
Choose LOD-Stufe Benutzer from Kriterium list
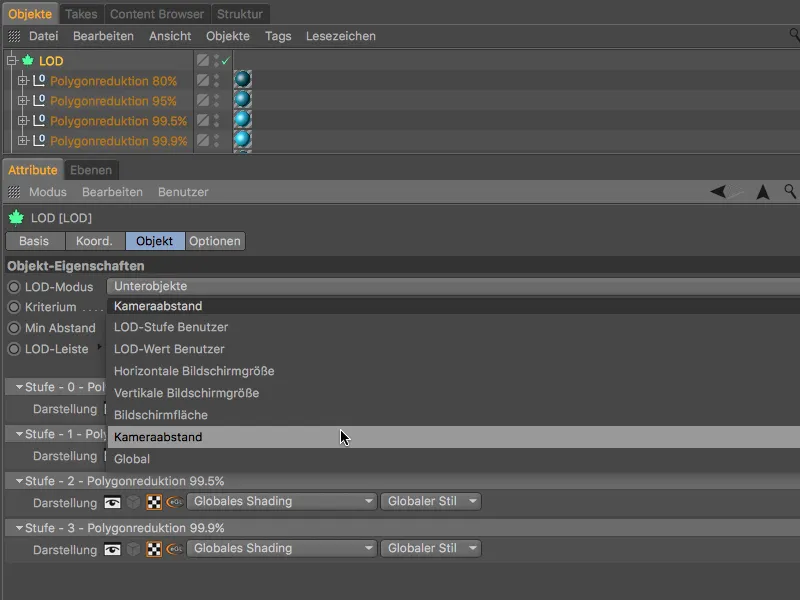point(454,327)
